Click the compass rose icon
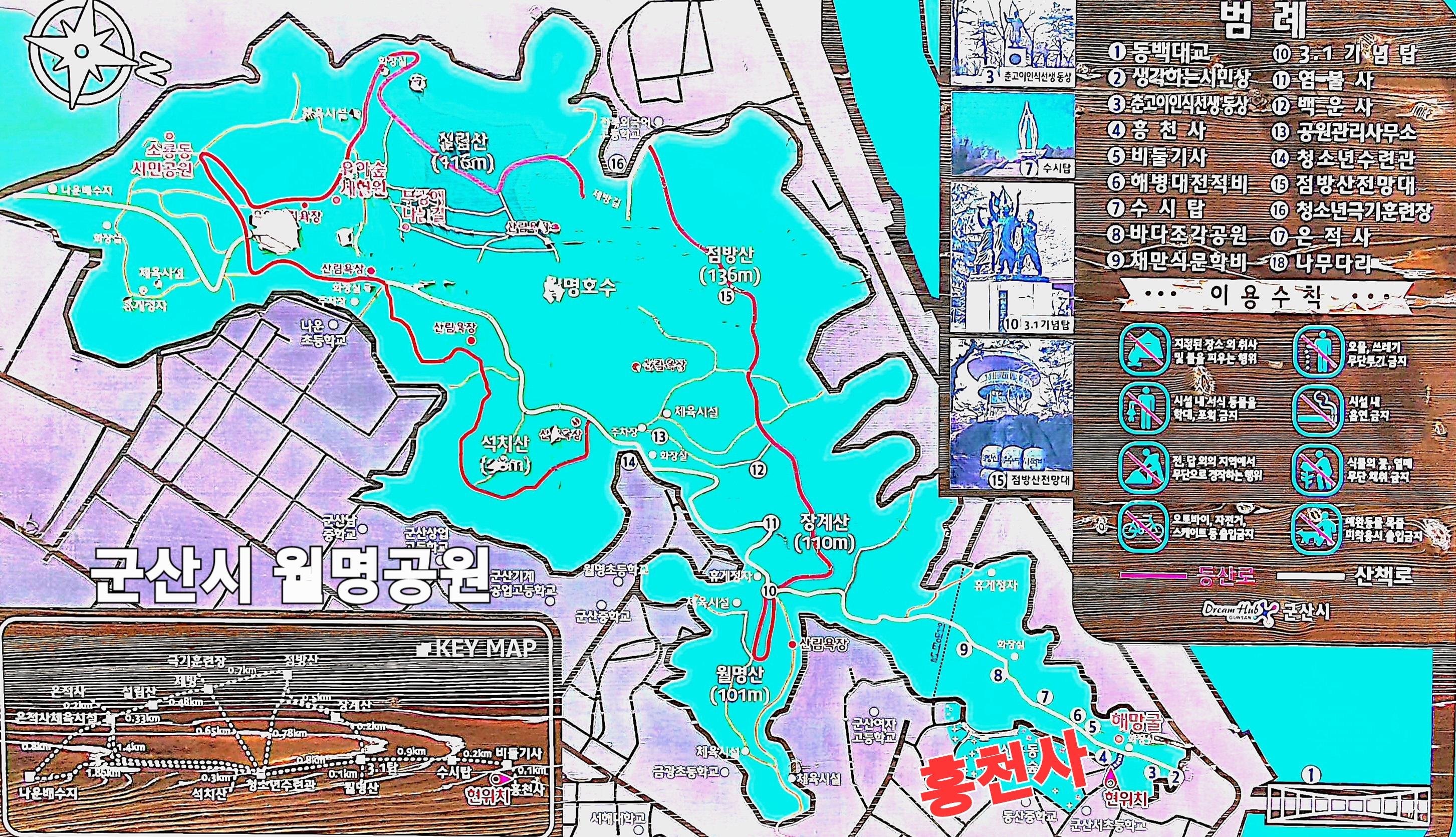 (x=81, y=51)
